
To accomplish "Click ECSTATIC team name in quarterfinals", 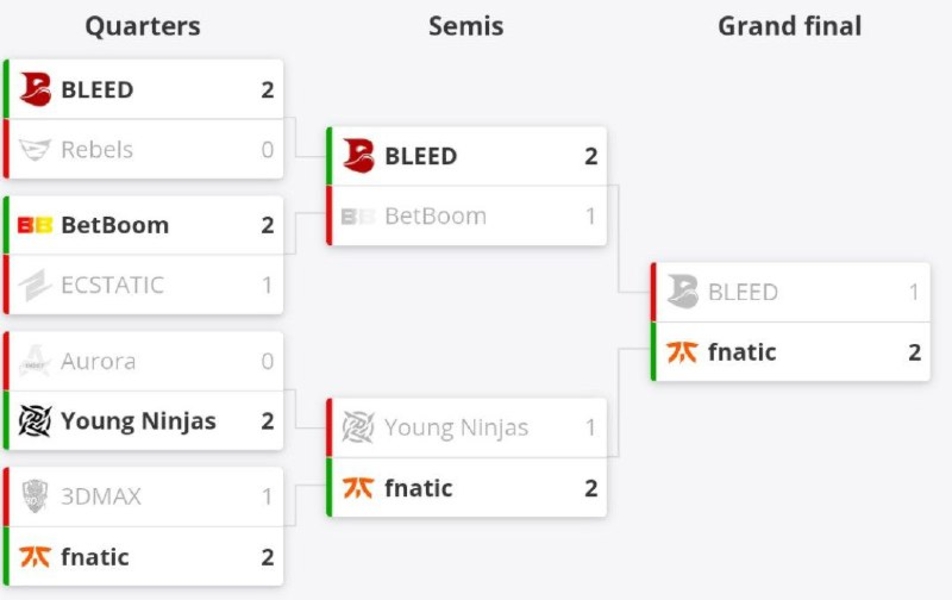I will click(112, 286).
